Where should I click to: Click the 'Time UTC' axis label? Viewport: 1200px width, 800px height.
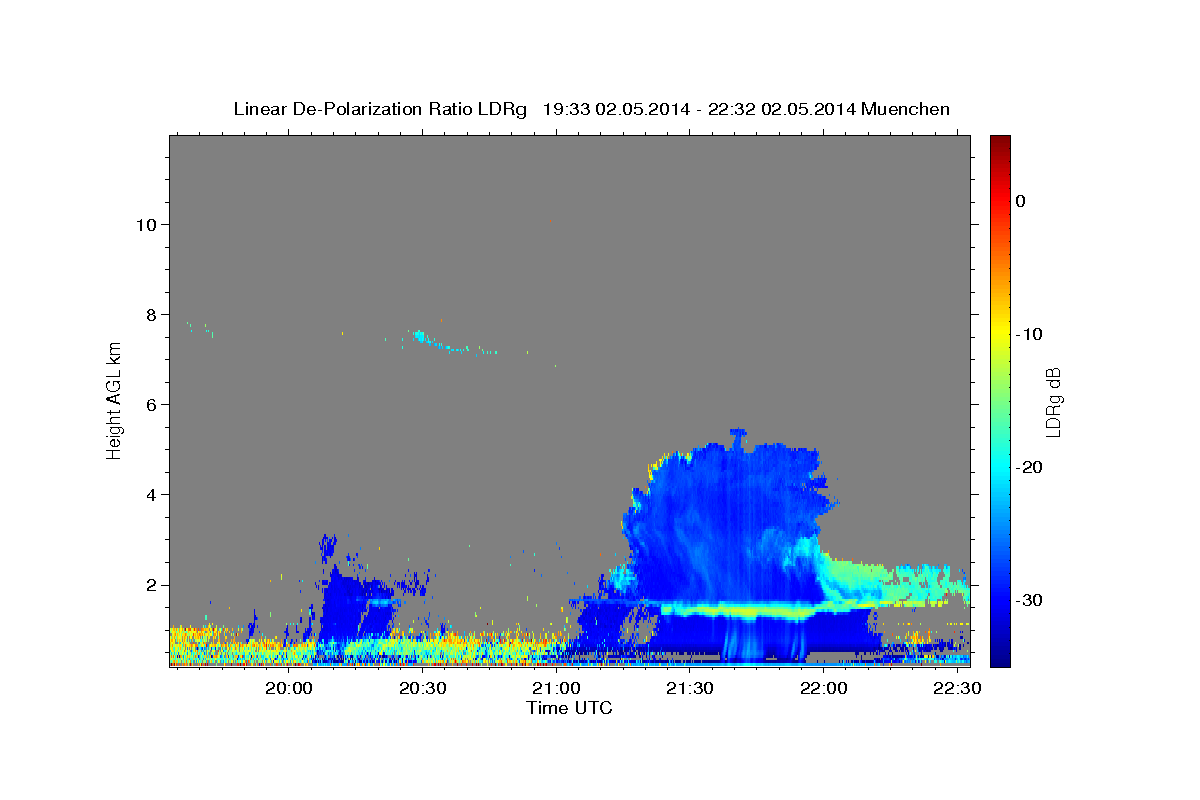[569, 708]
